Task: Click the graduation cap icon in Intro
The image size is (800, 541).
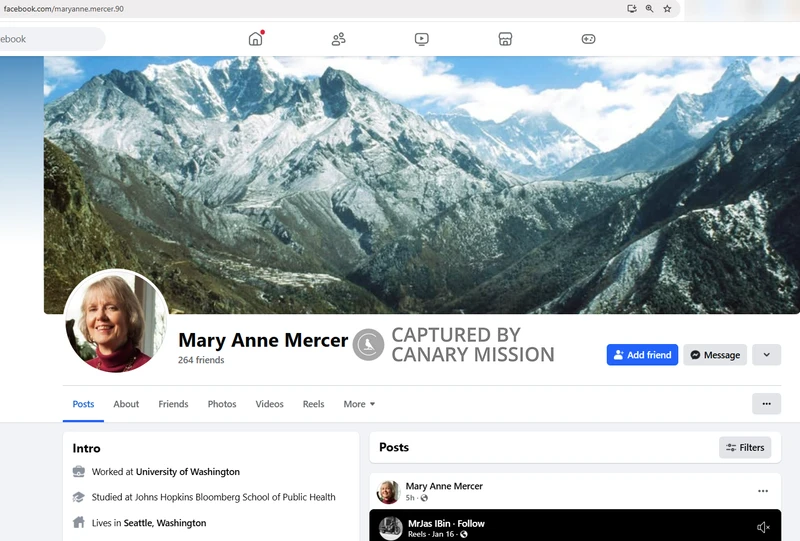Action: [79, 497]
